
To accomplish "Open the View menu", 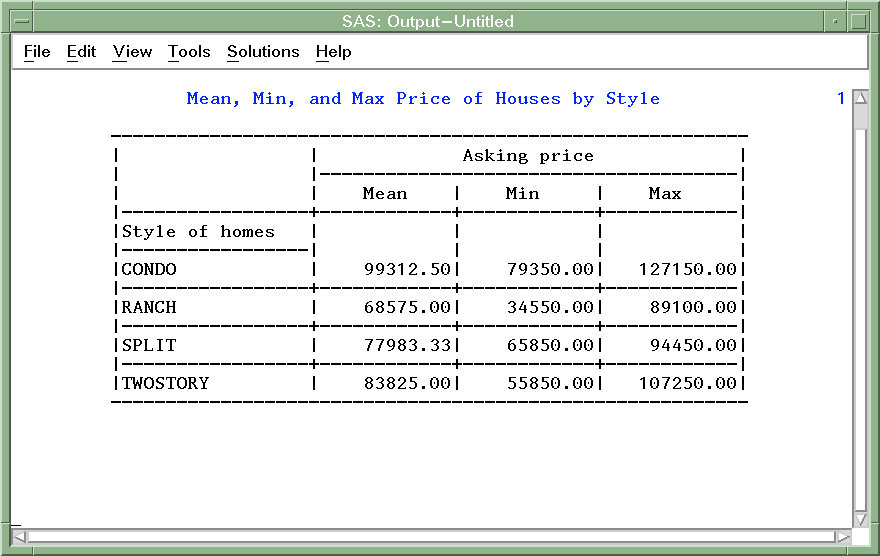I will coord(132,52).
